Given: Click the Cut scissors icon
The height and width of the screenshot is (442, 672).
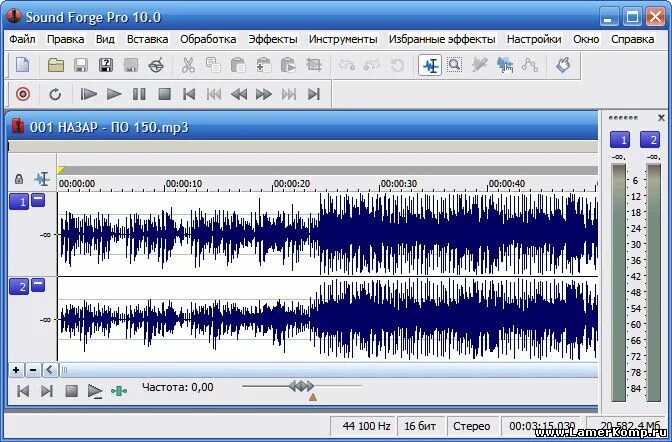Looking at the screenshot, I should (x=188, y=65).
